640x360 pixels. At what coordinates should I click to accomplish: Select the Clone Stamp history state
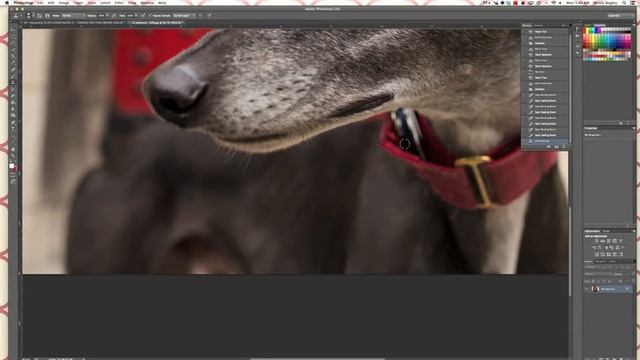pyautogui.click(x=546, y=141)
